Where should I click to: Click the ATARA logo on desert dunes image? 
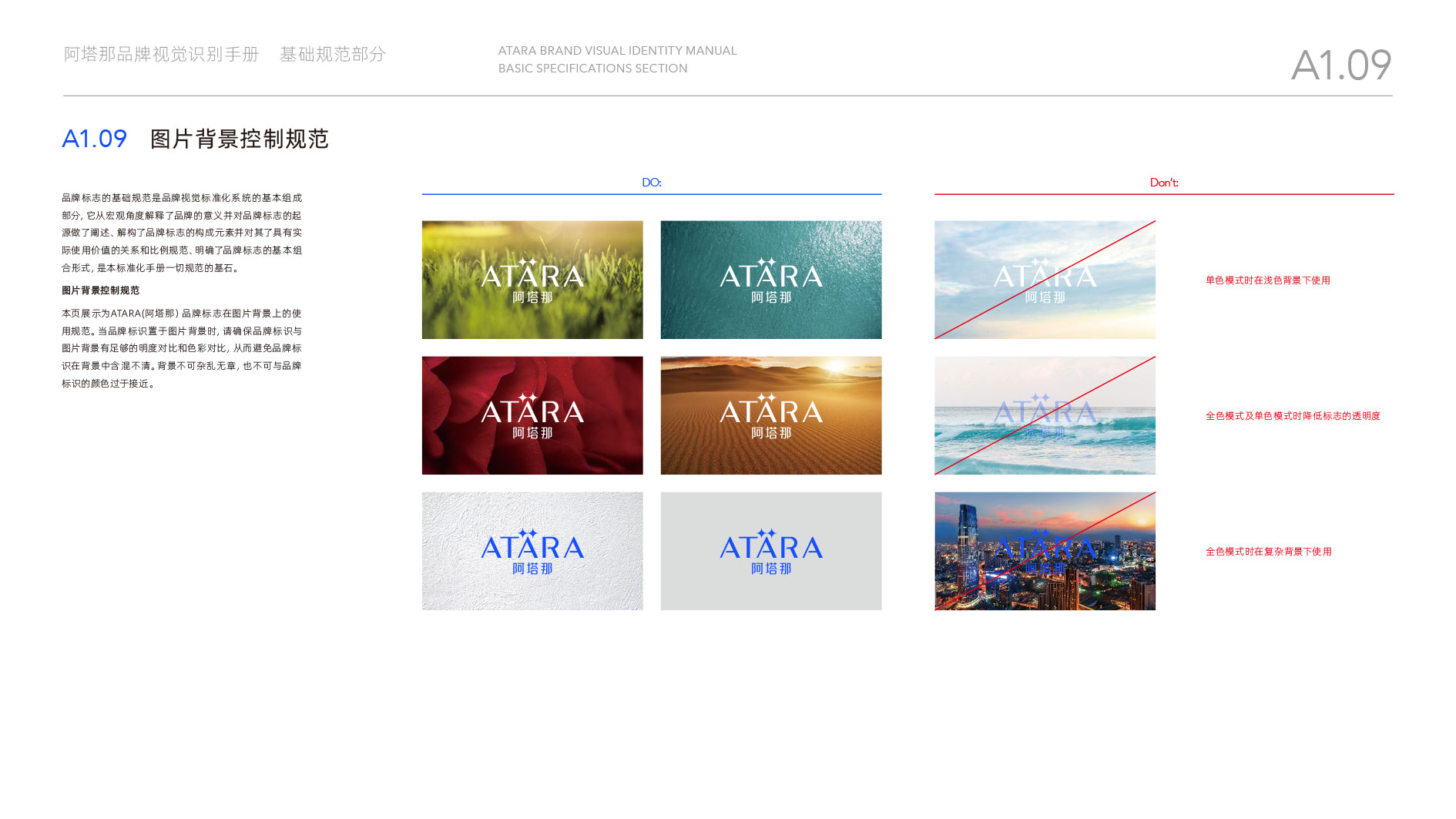[x=771, y=417]
